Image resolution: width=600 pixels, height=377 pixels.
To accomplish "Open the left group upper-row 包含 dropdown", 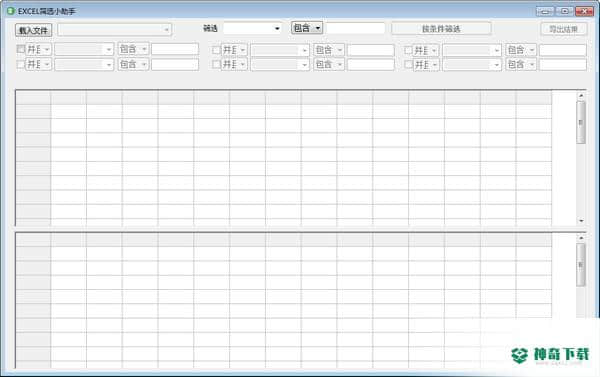I will (x=133, y=49).
